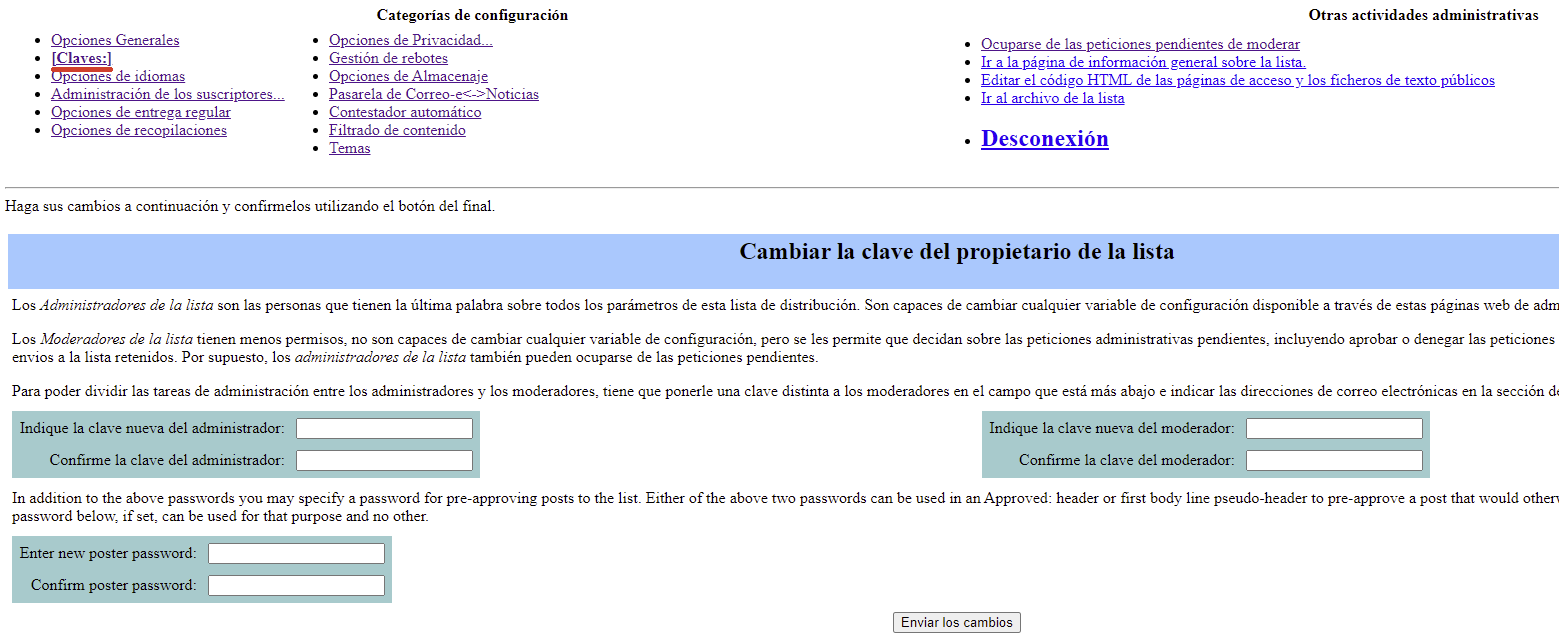Focus the confirm administrator password field
1559x636 pixels.
pyautogui.click(x=384, y=461)
